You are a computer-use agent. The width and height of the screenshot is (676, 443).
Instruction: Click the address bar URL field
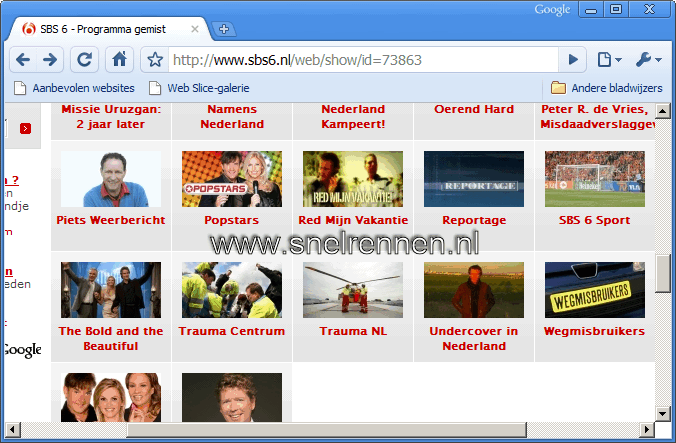pos(363,60)
